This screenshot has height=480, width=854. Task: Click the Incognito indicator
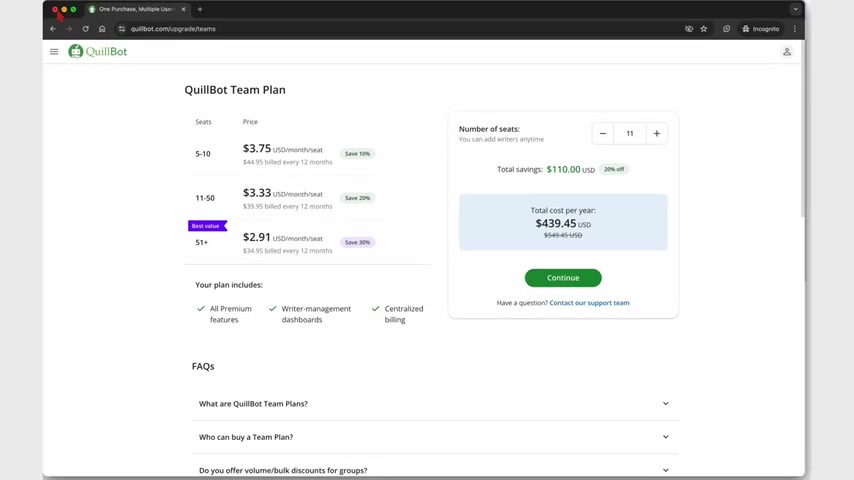[x=760, y=29]
